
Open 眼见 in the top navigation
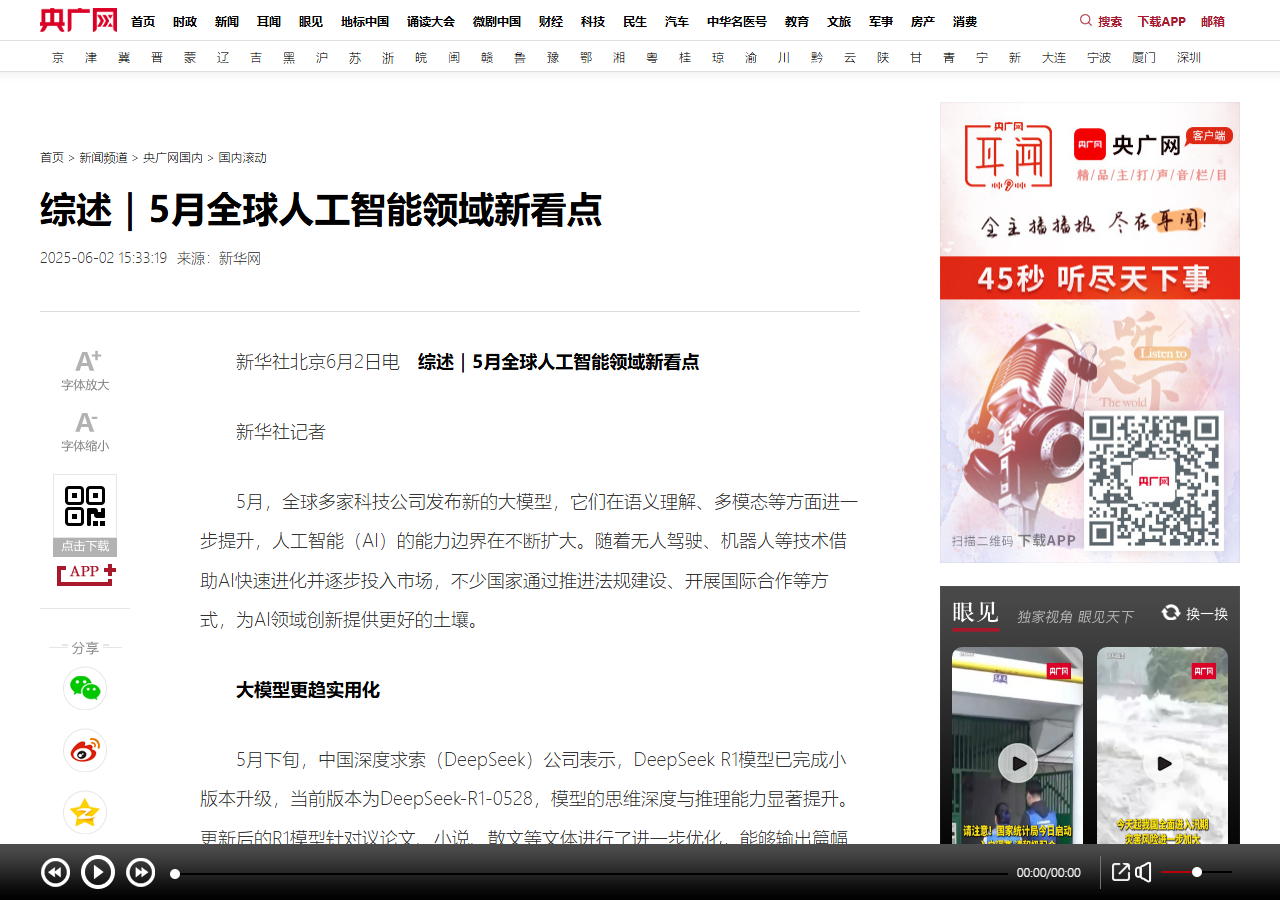coord(311,21)
